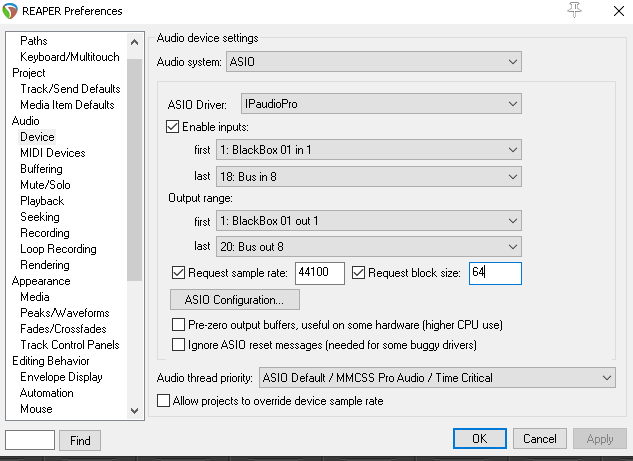Open last output Bus out 8 dropdown
The width and height of the screenshot is (633, 461).
tap(369, 247)
